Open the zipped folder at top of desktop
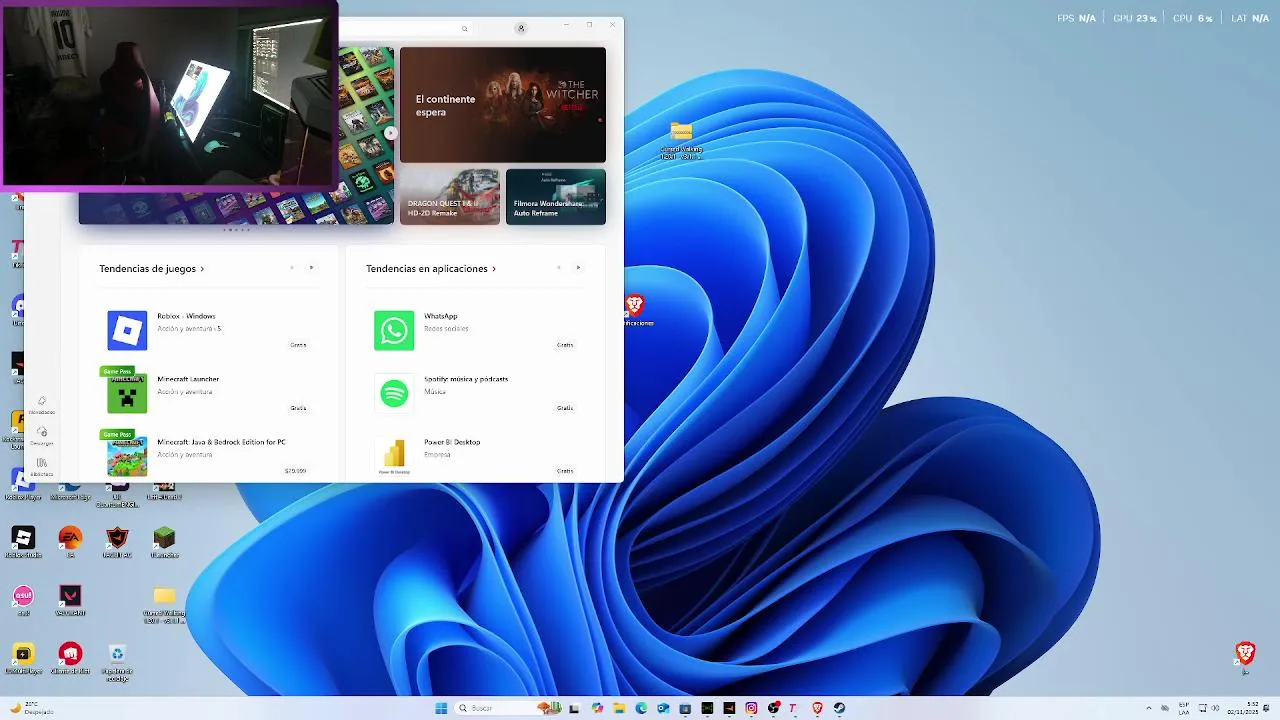 pos(681,132)
